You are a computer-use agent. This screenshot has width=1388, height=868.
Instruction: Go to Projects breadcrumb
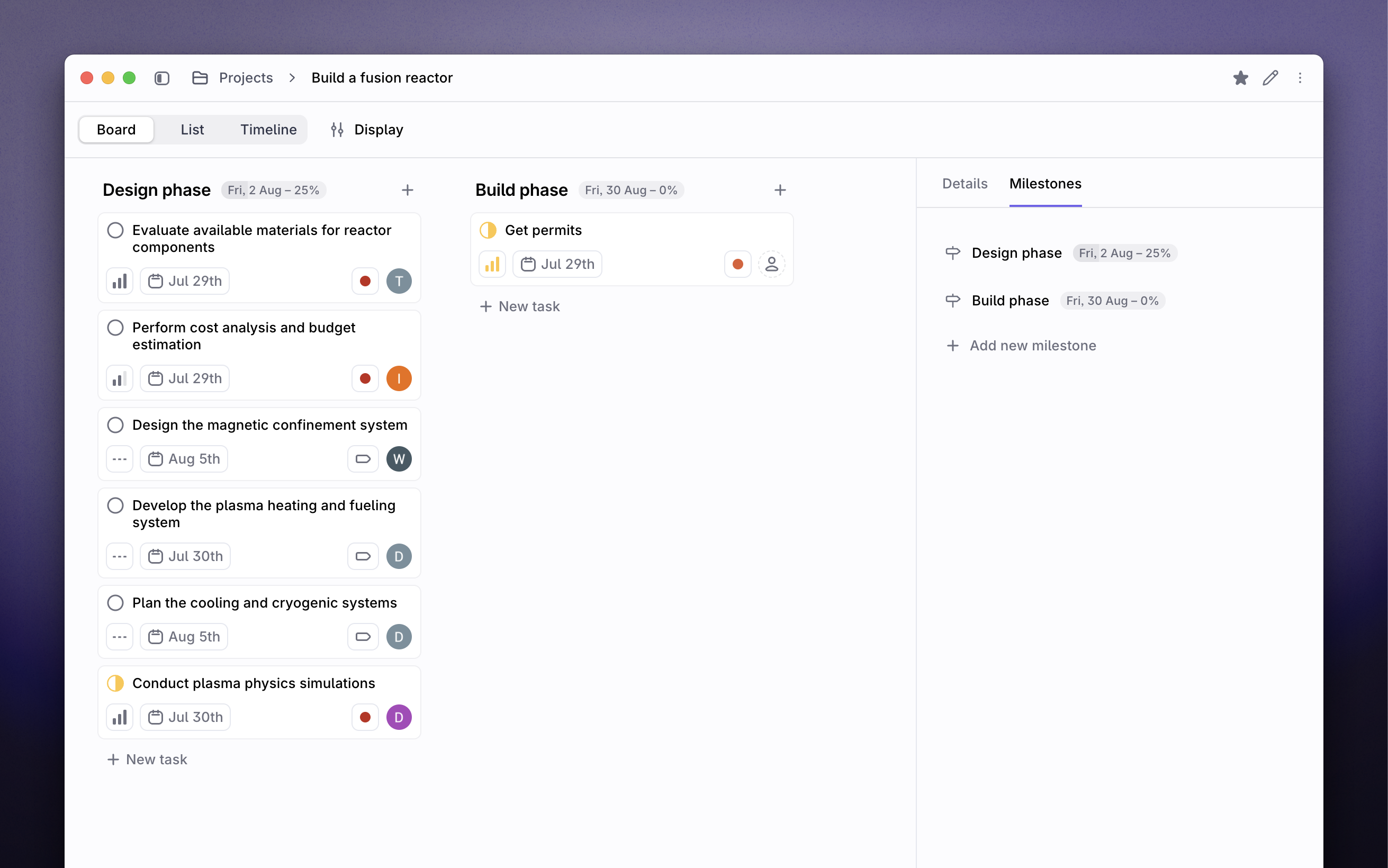246,78
